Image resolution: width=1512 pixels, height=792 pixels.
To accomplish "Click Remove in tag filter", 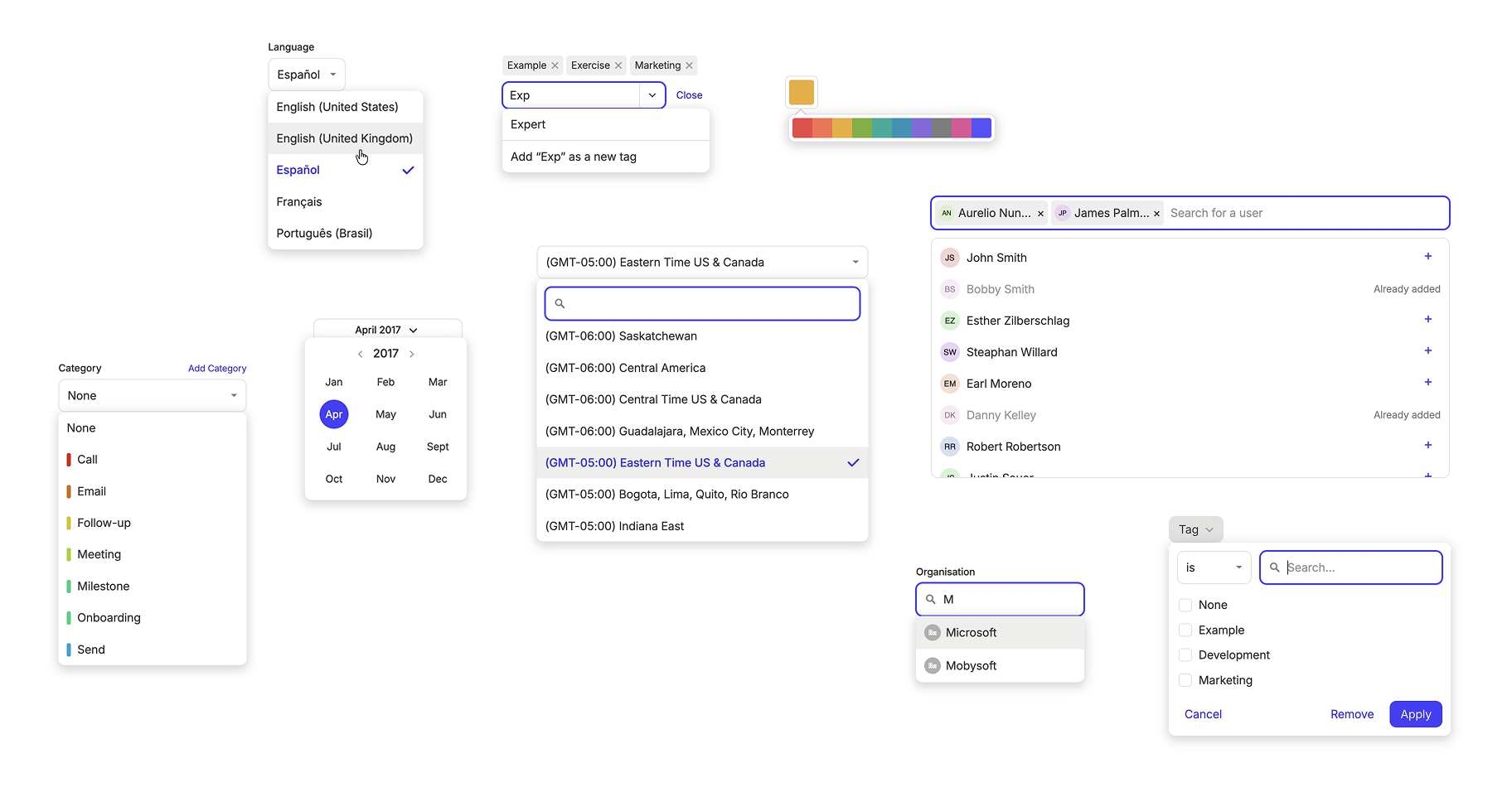I will [x=1352, y=715].
